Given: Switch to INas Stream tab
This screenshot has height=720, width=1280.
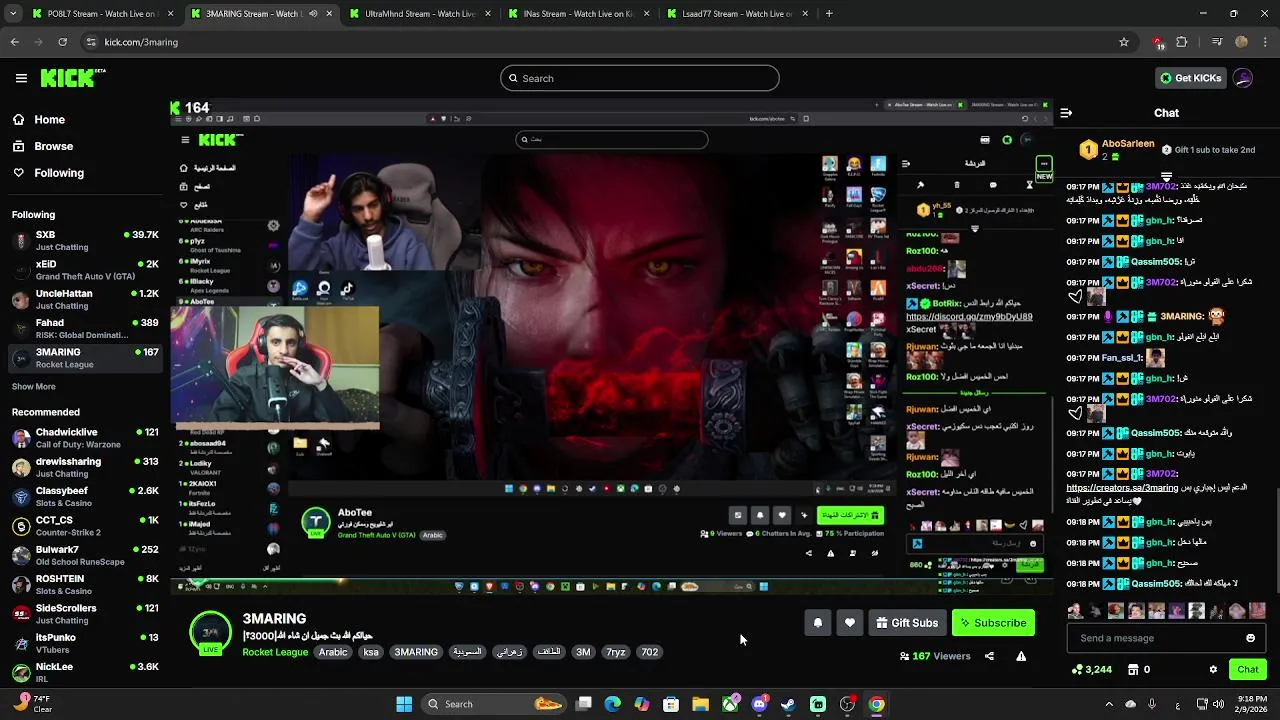Looking at the screenshot, I should [577, 14].
